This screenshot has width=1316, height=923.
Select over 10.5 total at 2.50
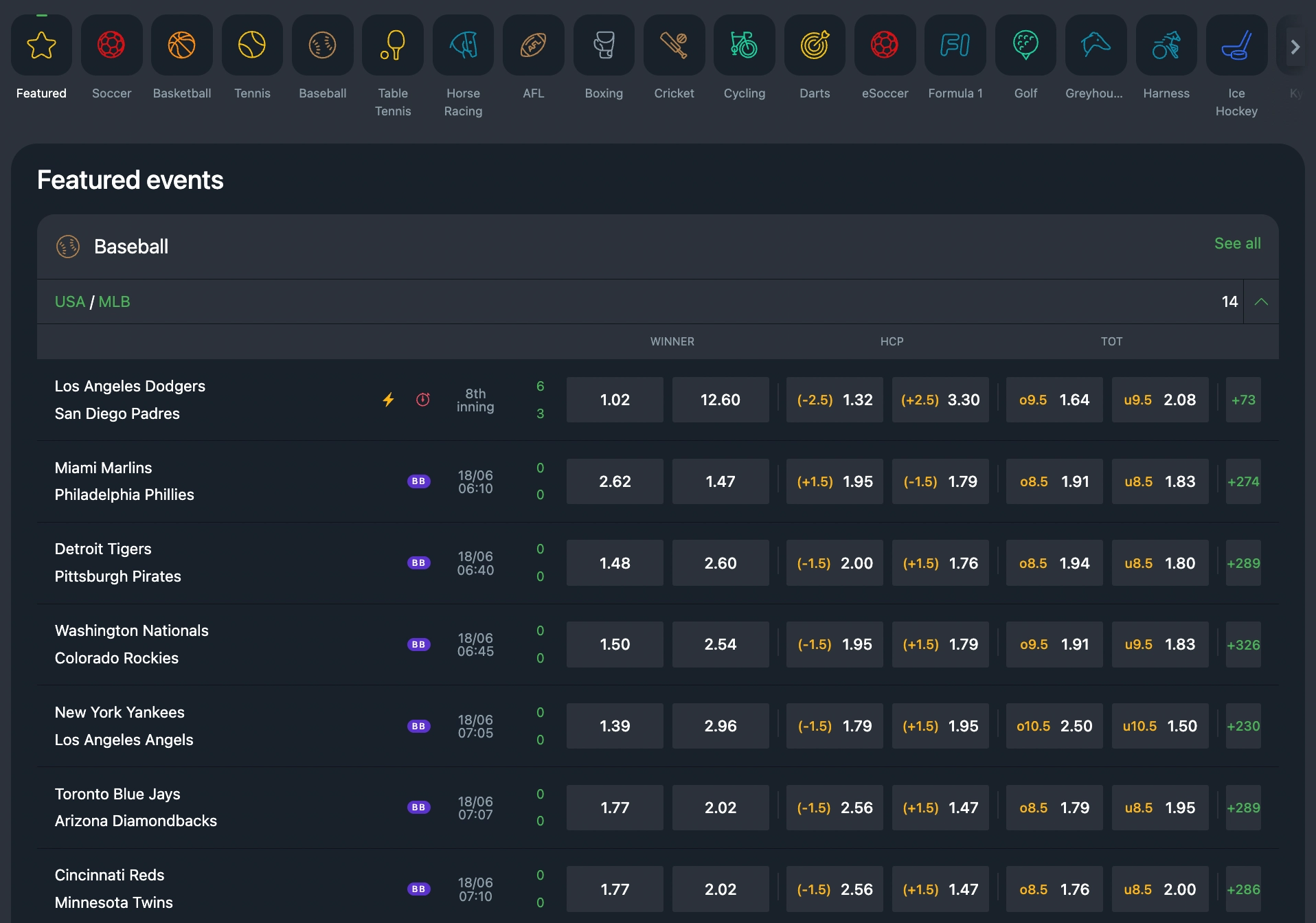pyautogui.click(x=1054, y=726)
